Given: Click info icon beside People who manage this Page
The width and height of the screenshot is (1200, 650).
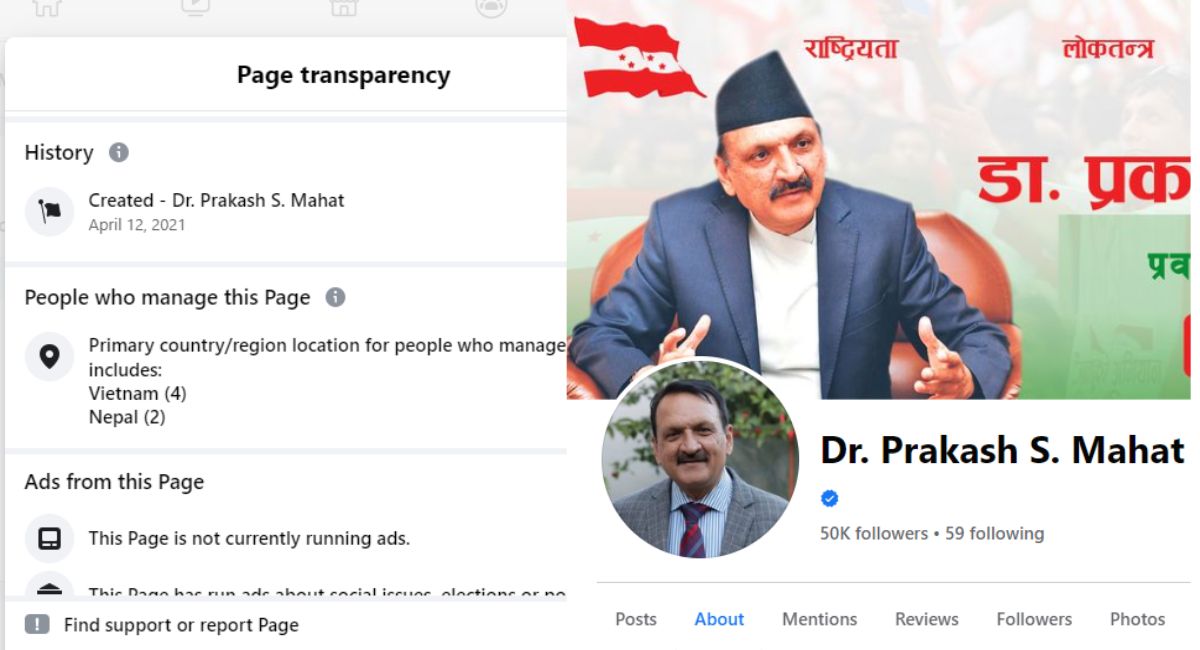Looking at the screenshot, I should click(336, 297).
